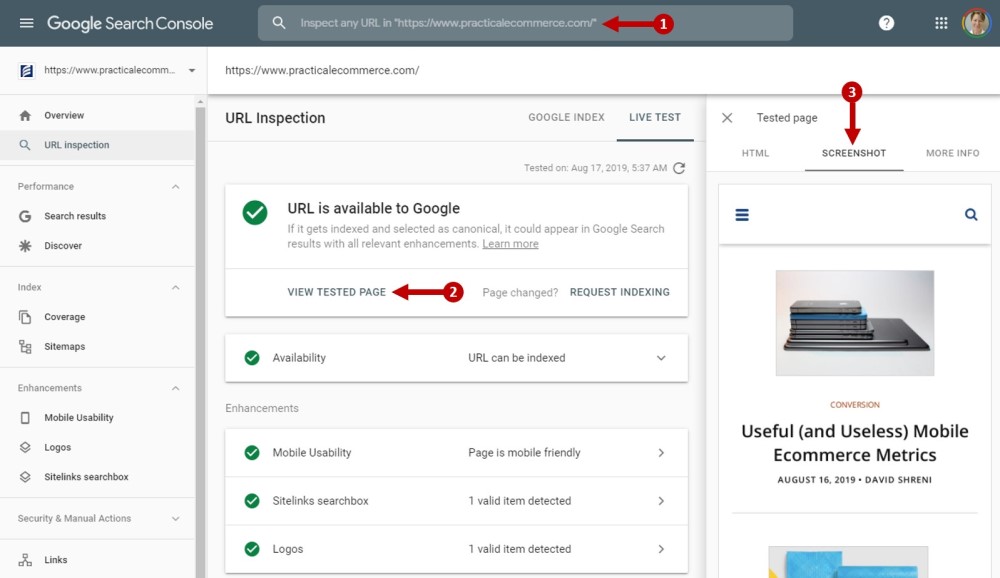
Task: Click the Links network icon
Action: 25,559
